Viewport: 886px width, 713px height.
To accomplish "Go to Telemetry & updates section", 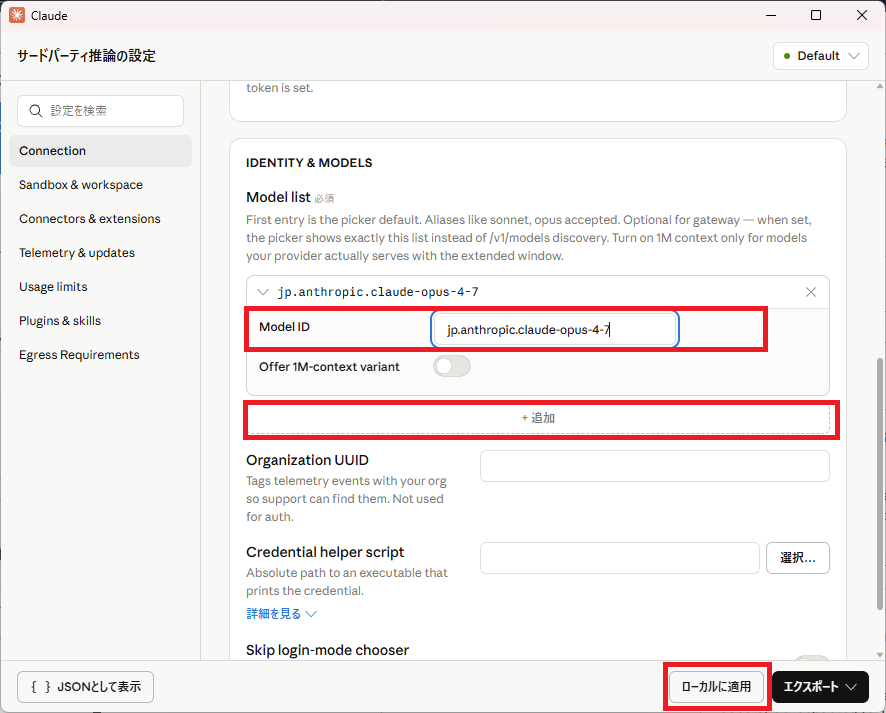I will [101, 253].
